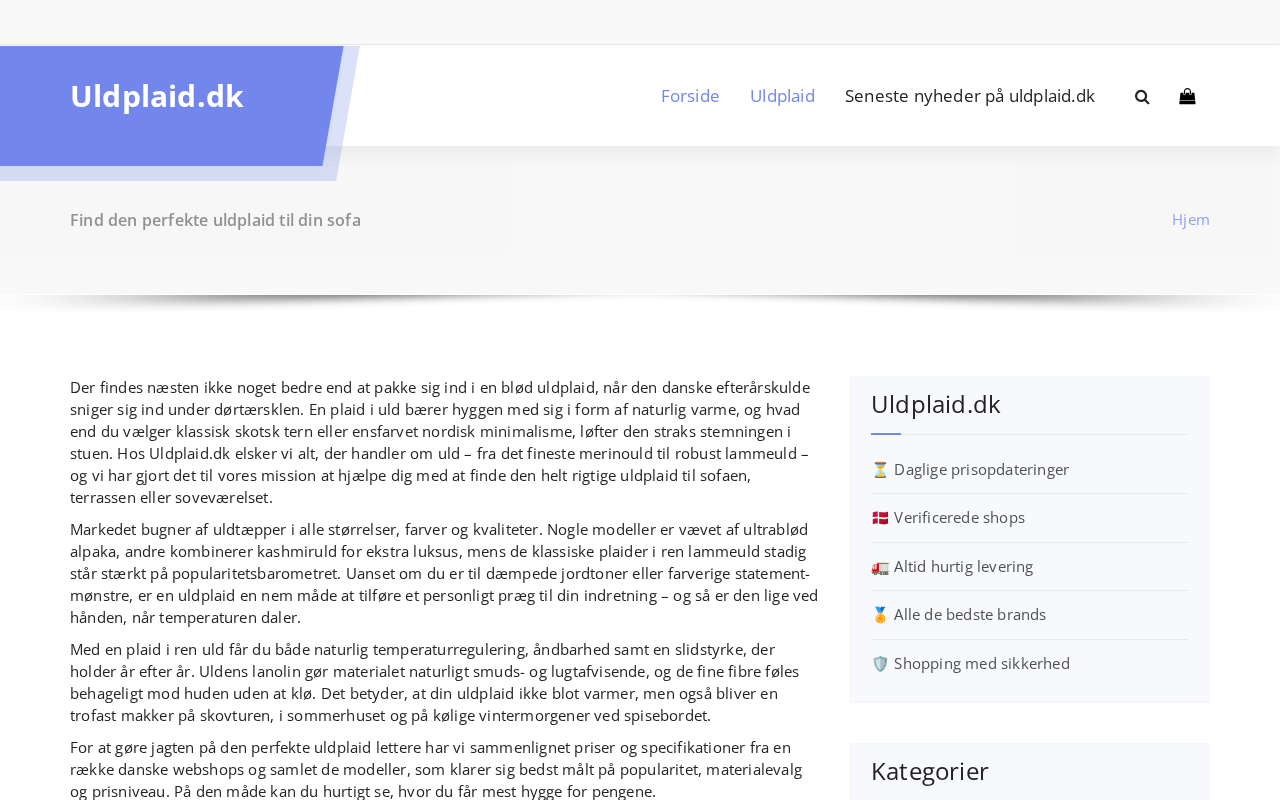Image resolution: width=1280 pixels, height=800 pixels.
Task: Open the search icon in header
Action: coord(1142,97)
